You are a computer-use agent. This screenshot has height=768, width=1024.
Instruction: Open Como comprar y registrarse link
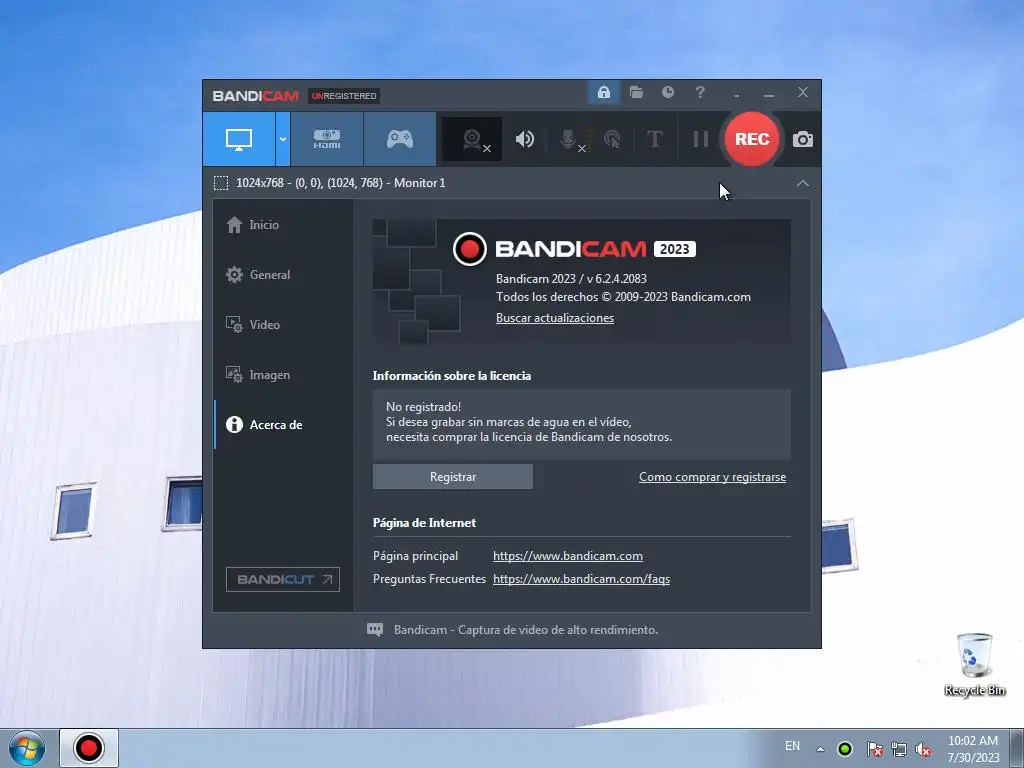(x=712, y=477)
